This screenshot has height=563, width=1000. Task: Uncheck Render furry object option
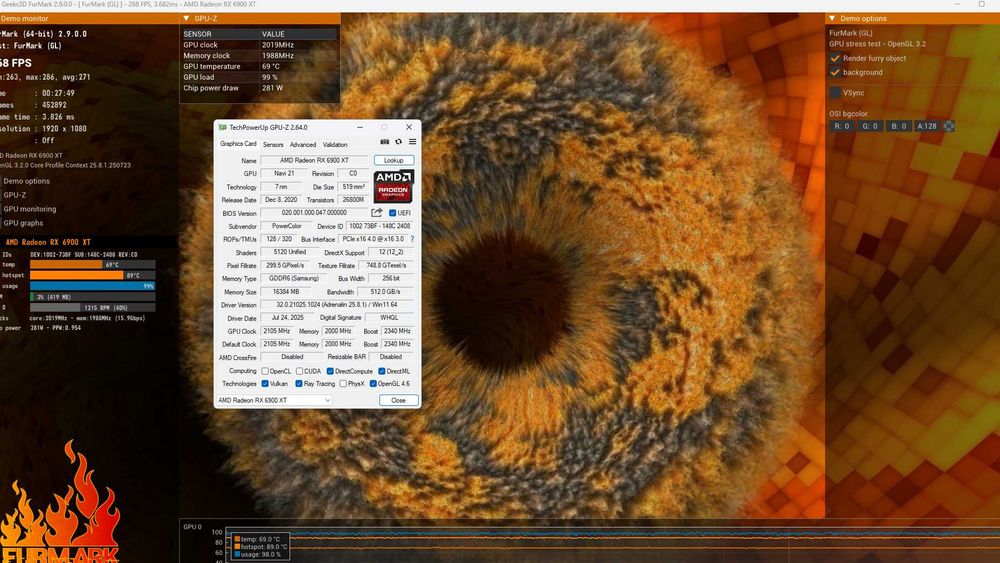coord(835,58)
